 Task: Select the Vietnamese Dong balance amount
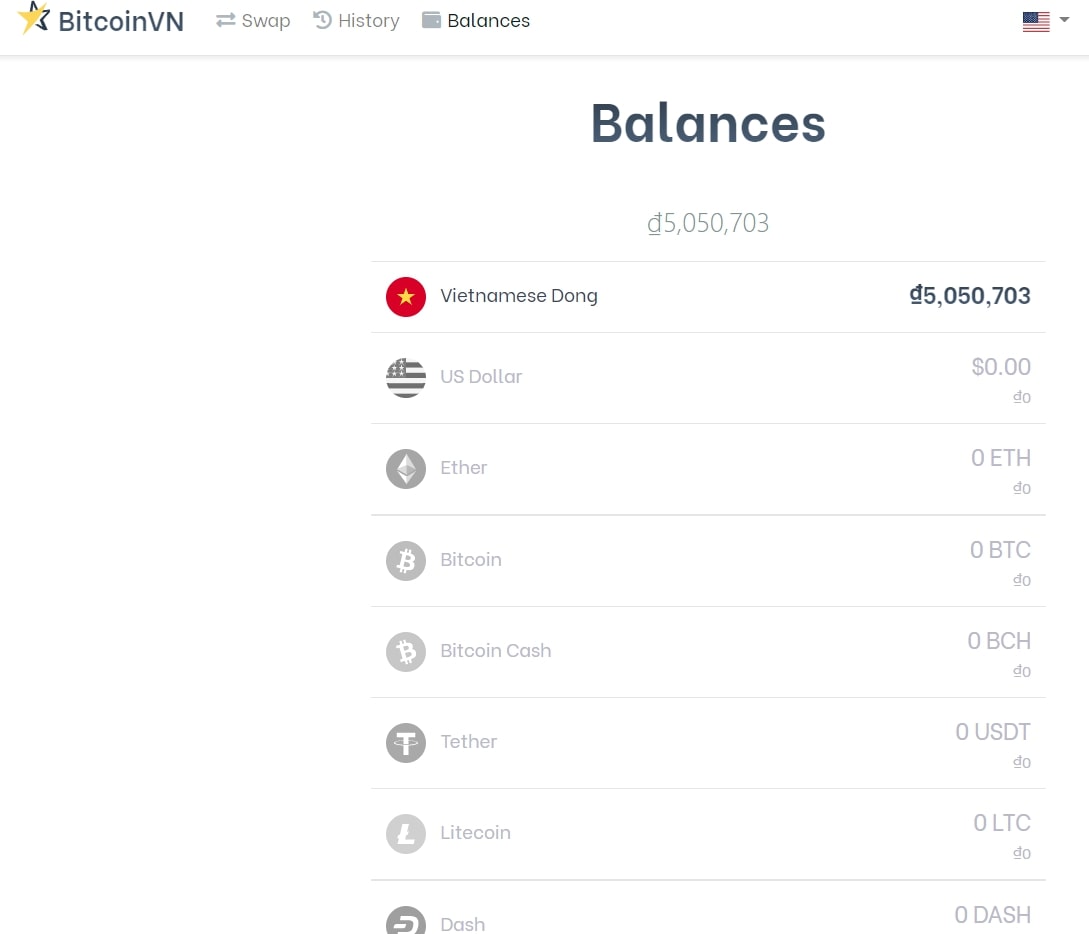(x=970, y=296)
